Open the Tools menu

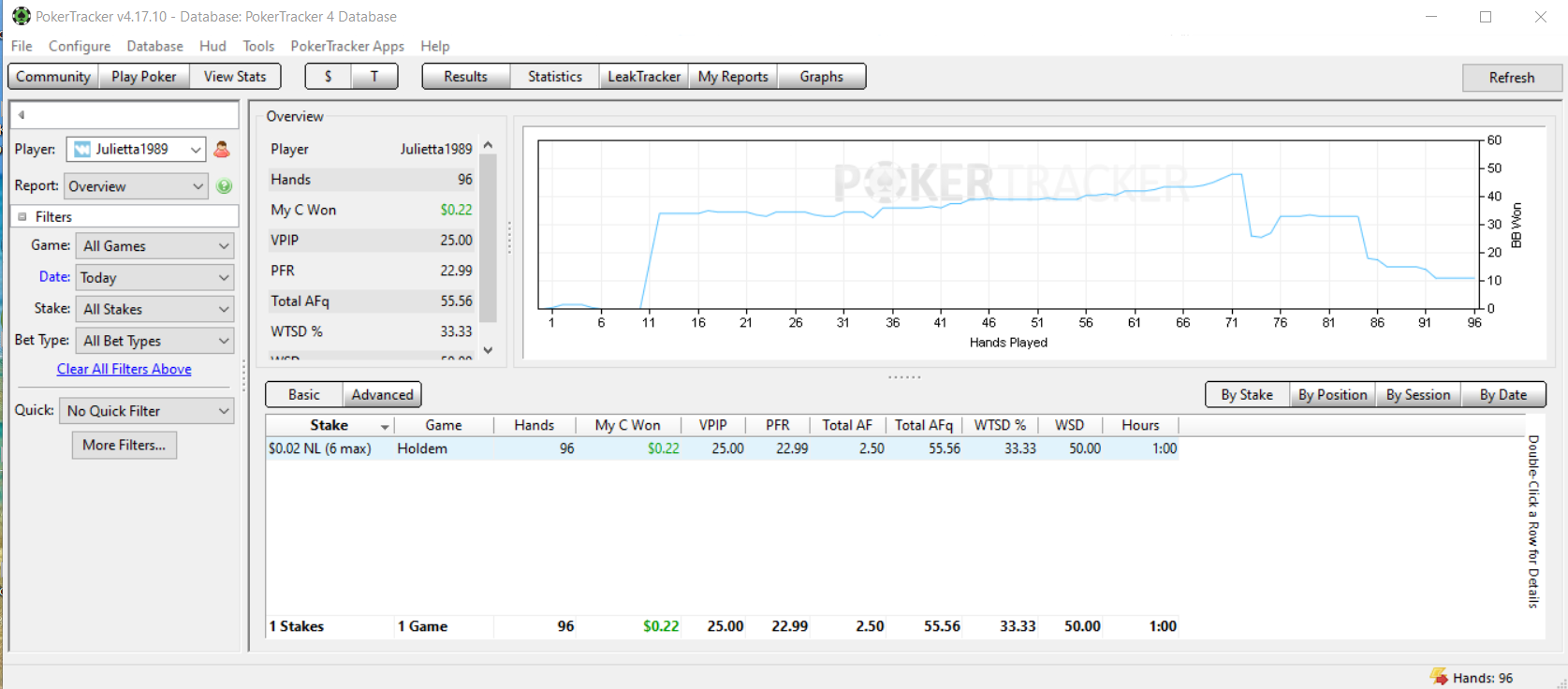[x=258, y=46]
